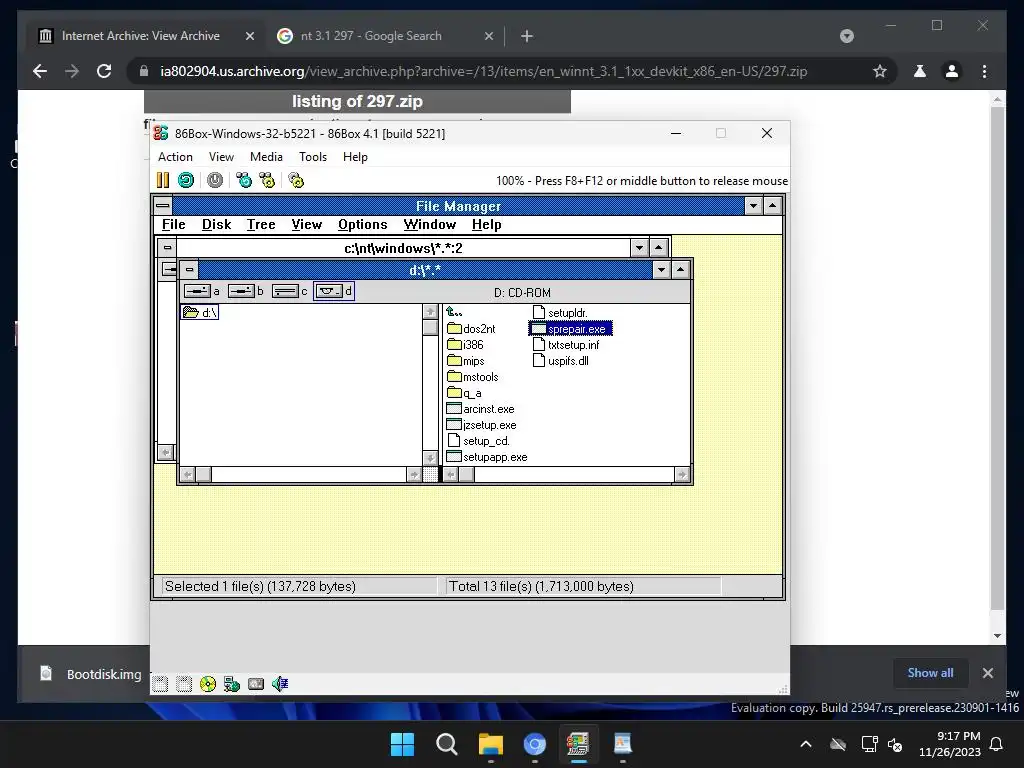Click the d:\ root folder in tree
Image resolution: width=1024 pixels, height=768 pixels.
pos(200,313)
